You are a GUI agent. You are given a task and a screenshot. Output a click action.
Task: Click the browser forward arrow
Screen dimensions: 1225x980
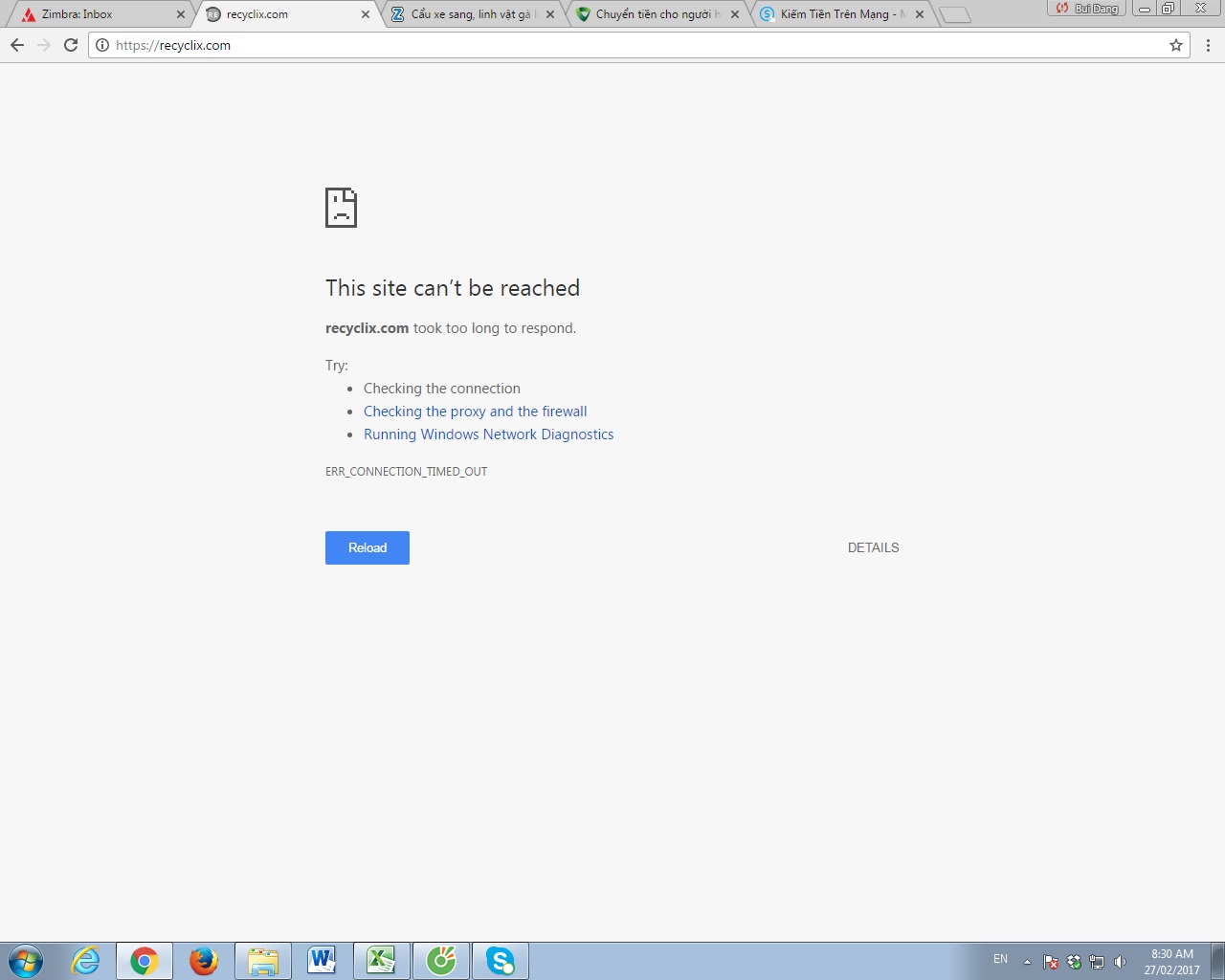[44, 45]
